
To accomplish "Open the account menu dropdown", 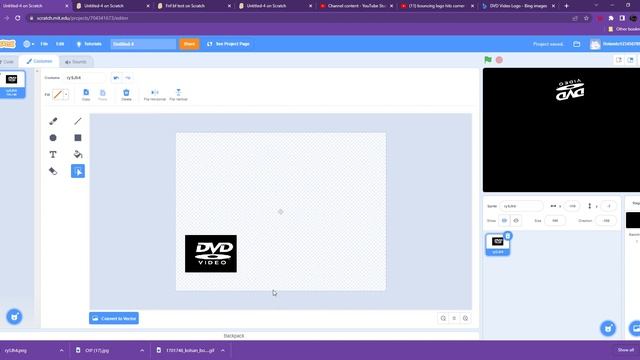I will click(x=614, y=44).
